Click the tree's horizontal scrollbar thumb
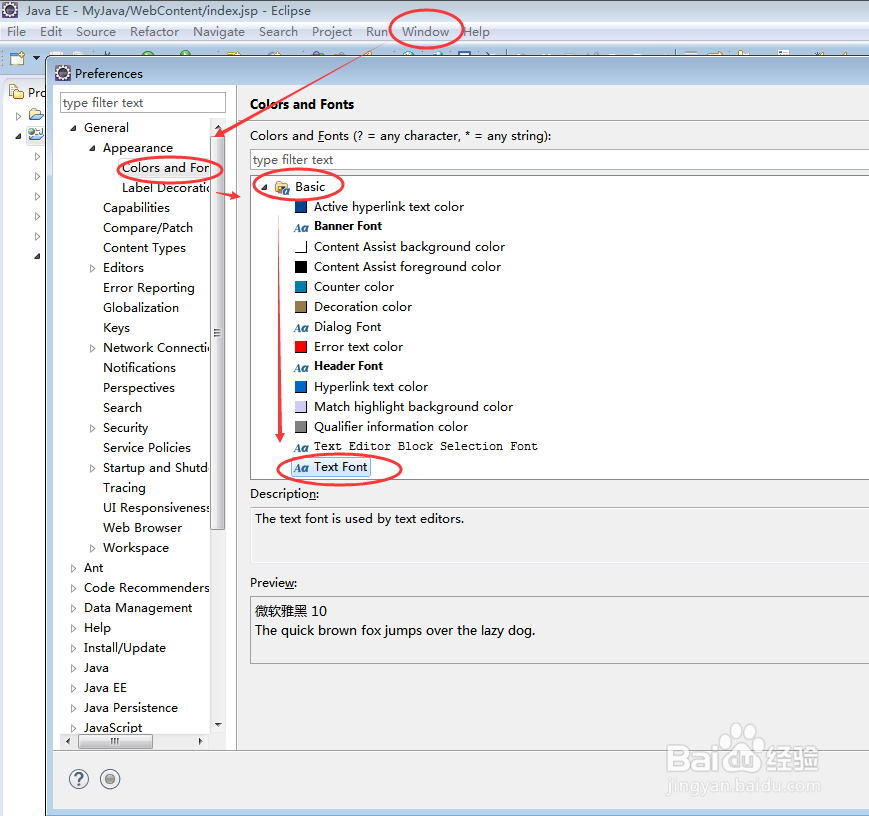This screenshot has height=816, width=869. point(115,741)
